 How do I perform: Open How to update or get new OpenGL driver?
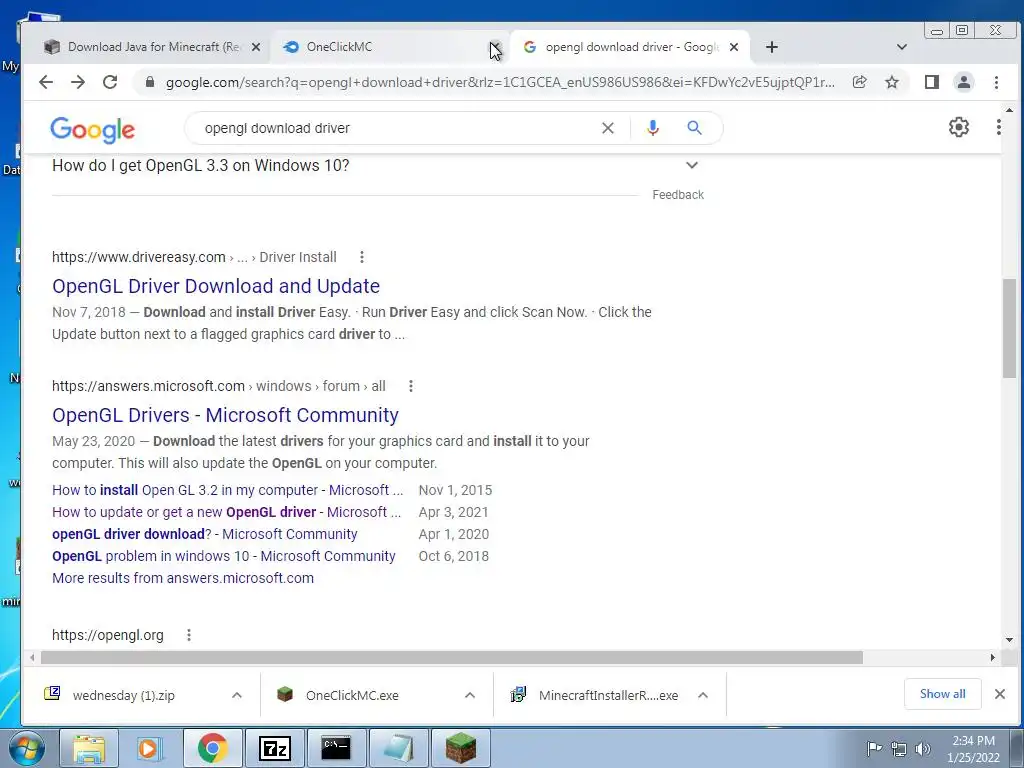[x=226, y=512]
